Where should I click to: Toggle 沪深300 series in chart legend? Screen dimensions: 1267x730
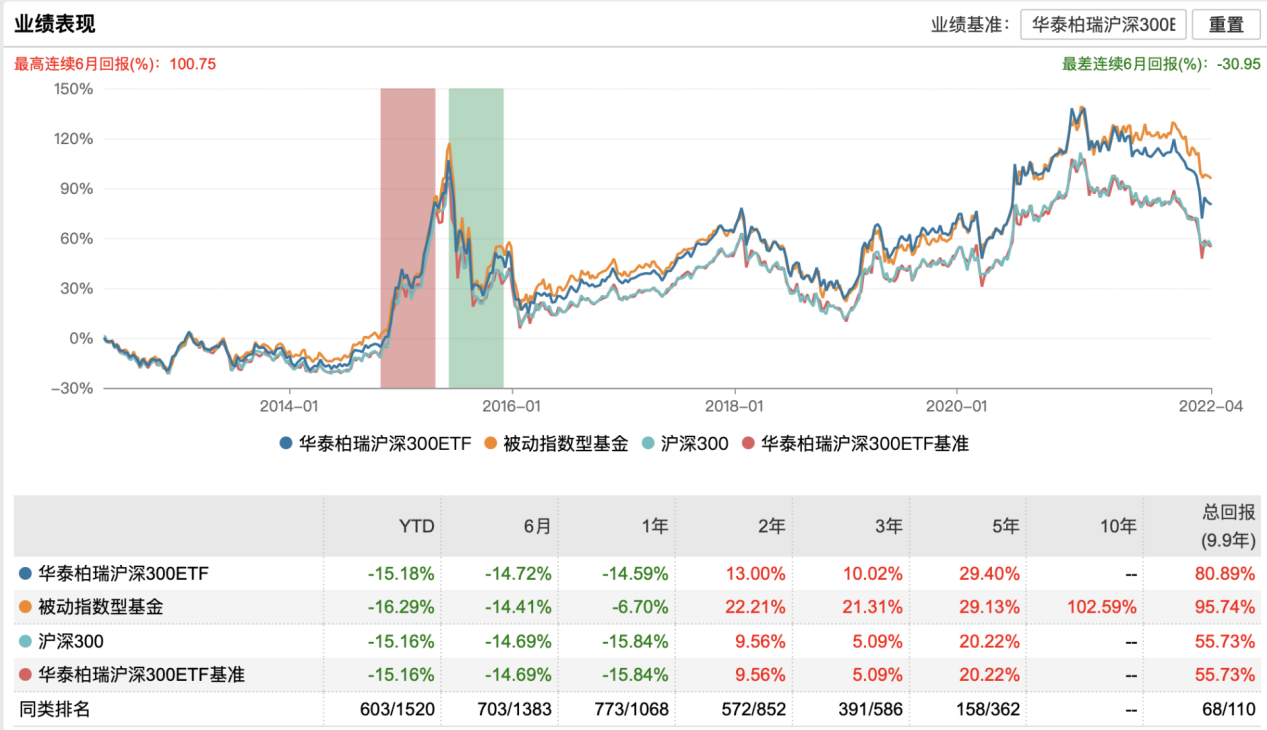point(686,443)
